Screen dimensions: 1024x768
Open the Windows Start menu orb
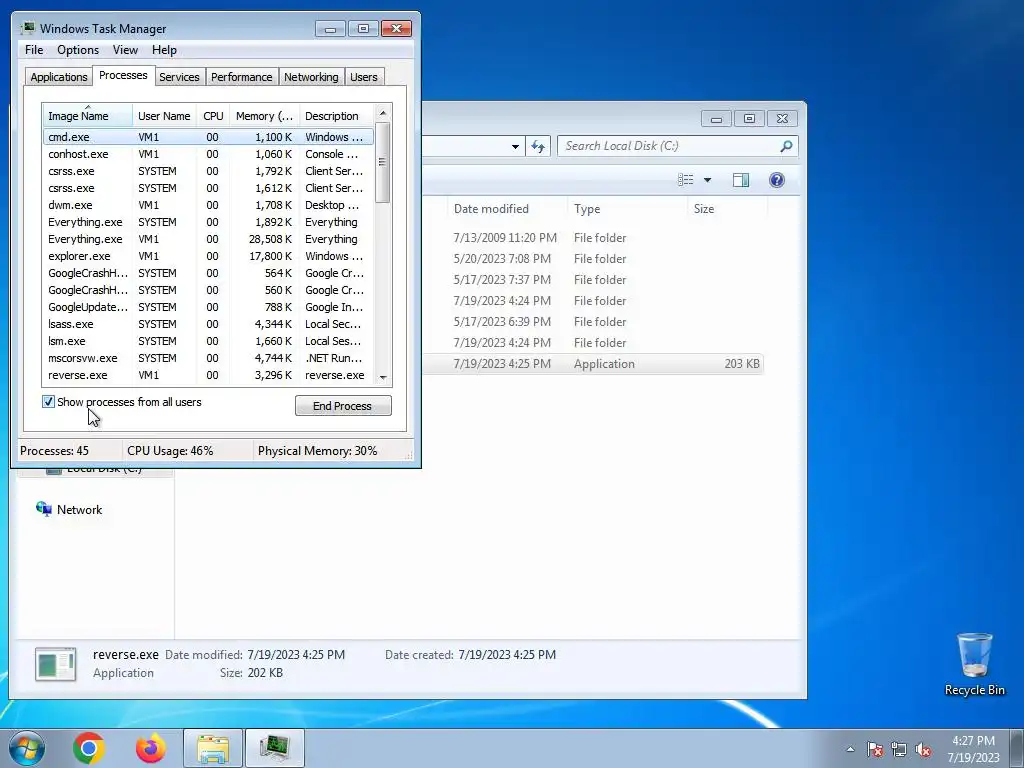tap(27, 748)
